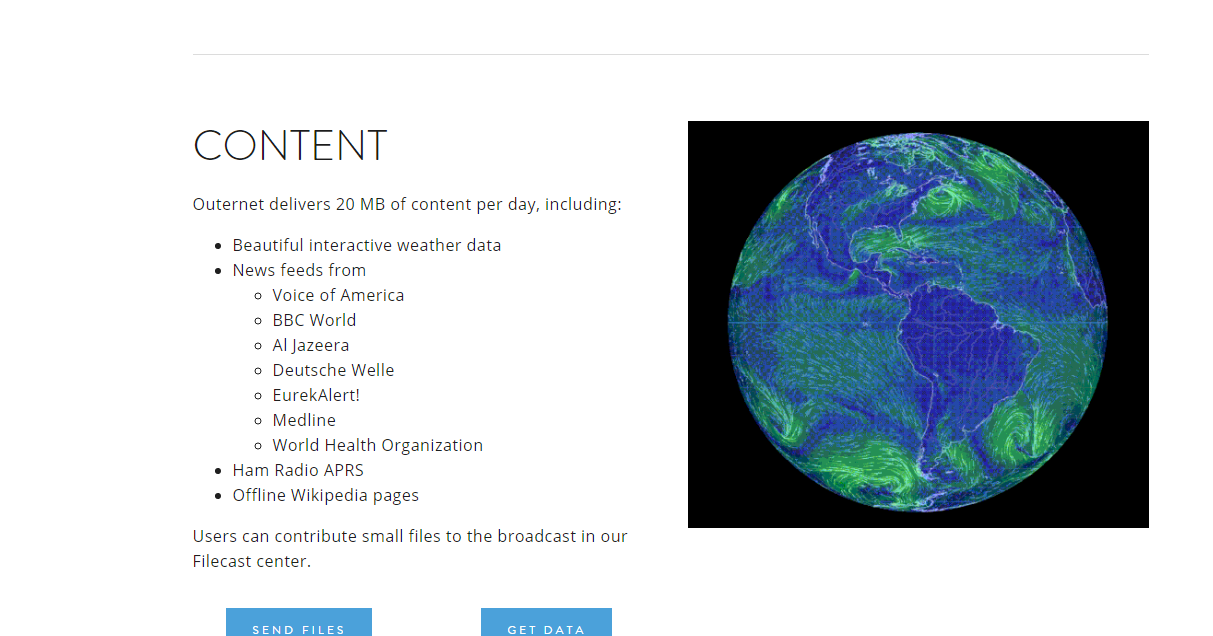Click the Offline Wikipedia pages link
Viewport: 1213px width, 636px height.
tap(325, 495)
